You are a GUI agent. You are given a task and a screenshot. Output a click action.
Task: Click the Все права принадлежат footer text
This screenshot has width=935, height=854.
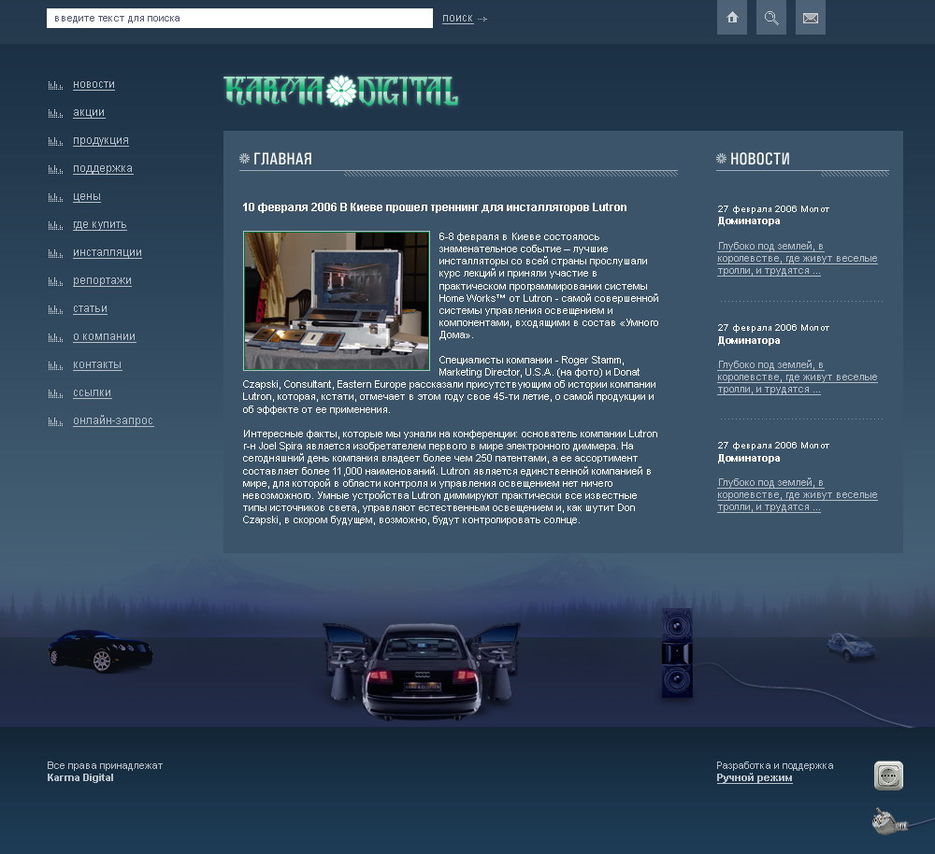click(x=105, y=765)
